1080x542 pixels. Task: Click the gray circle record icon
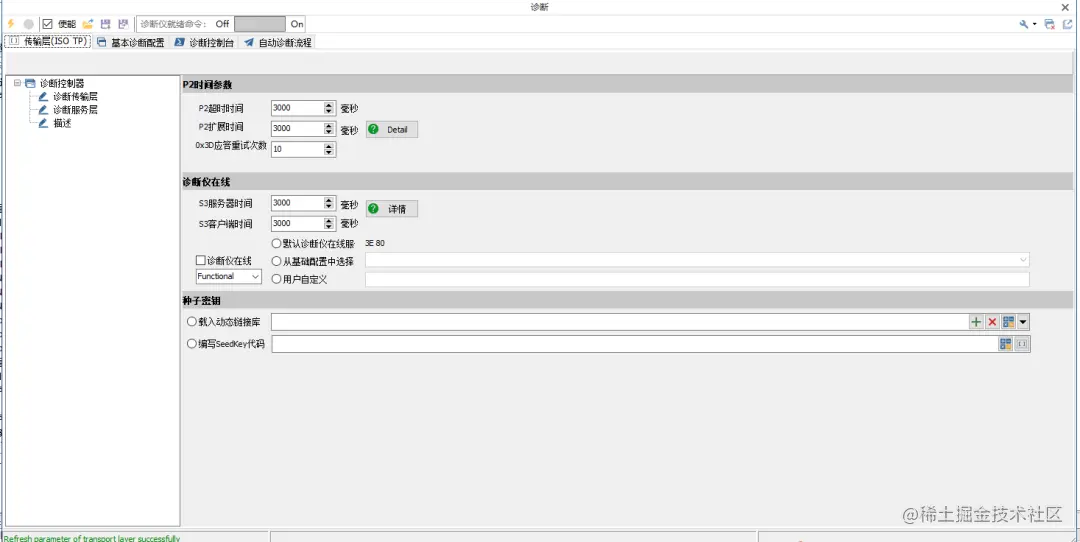pyautogui.click(x=28, y=23)
